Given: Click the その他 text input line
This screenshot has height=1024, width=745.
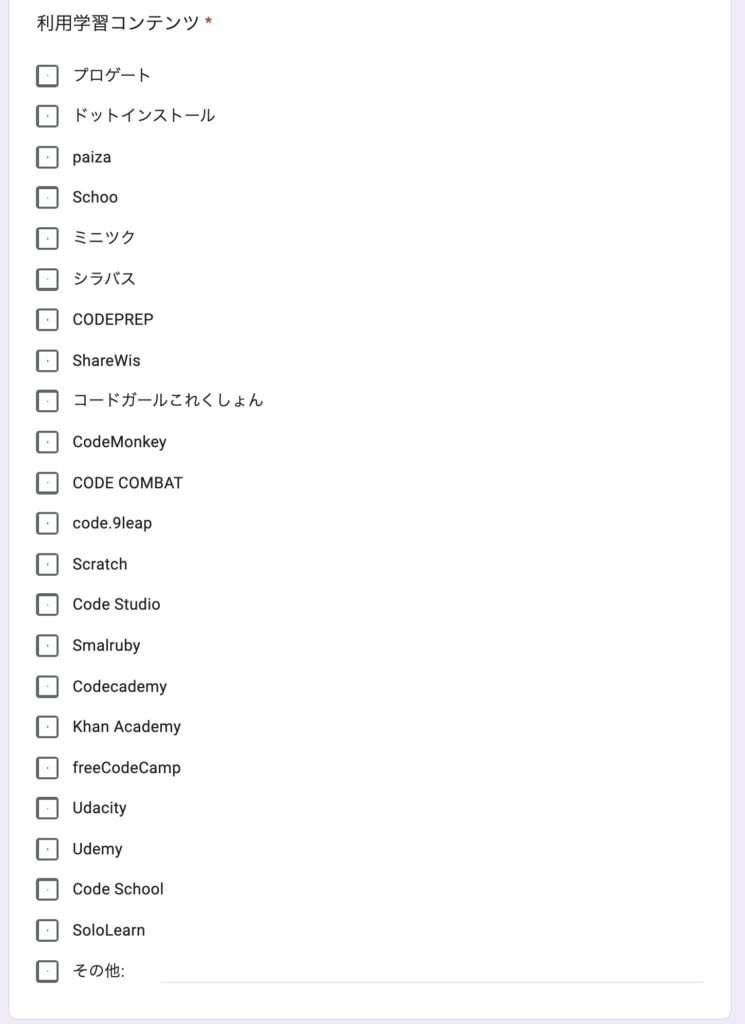Looking at the screenshot, I should click(x=432, y=971).
